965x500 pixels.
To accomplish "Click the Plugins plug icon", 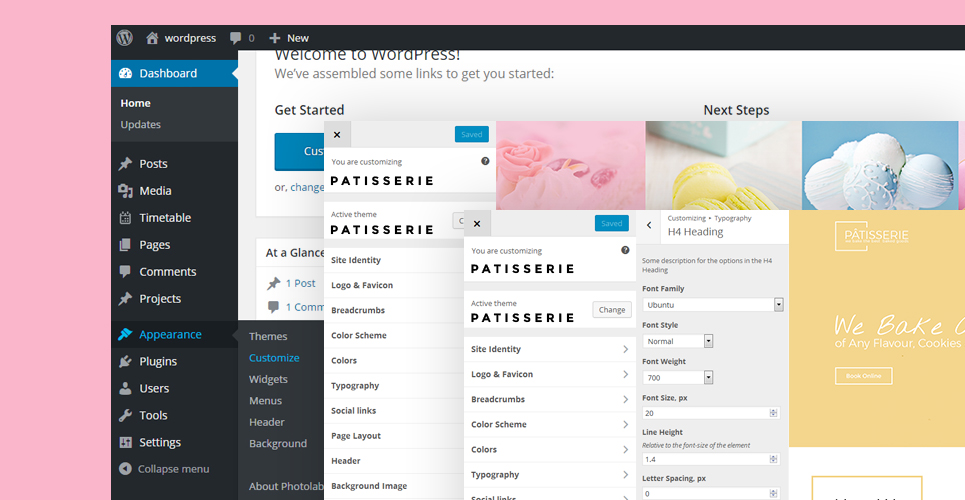I will [125, 361].
